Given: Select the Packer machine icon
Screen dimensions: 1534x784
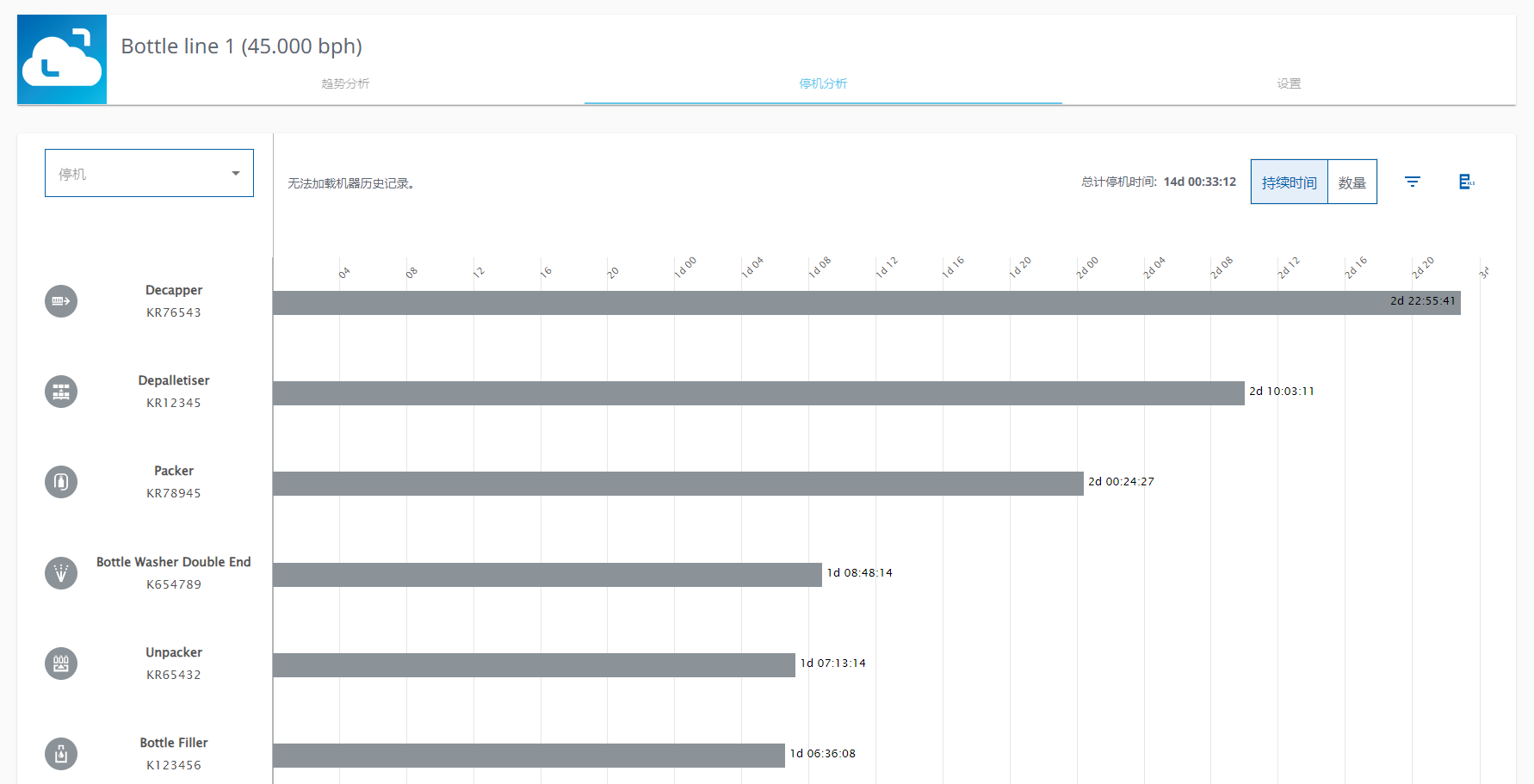Looking at the screenshot, I should (61, 482).
